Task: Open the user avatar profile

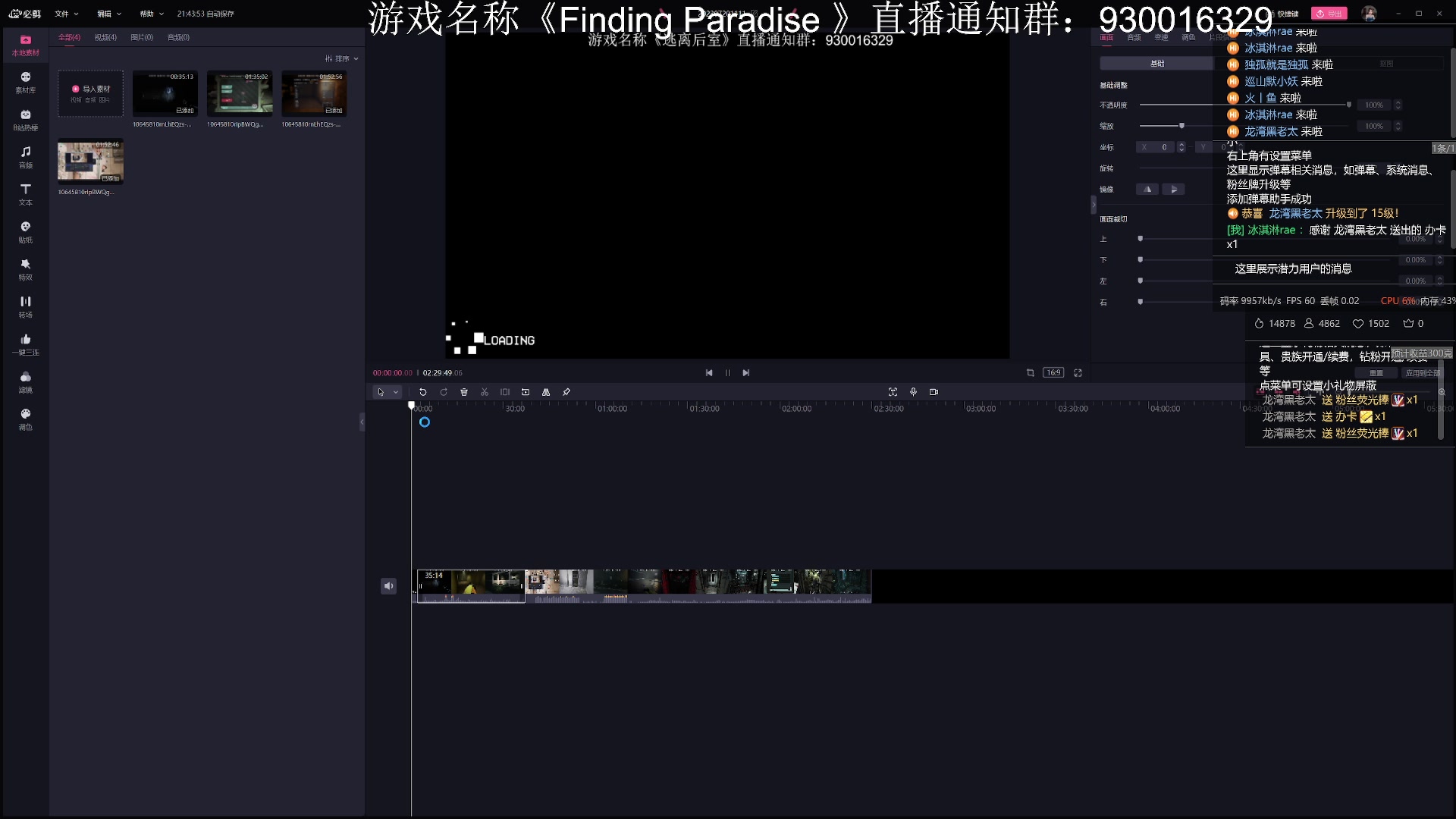Action: [1369, 14]
